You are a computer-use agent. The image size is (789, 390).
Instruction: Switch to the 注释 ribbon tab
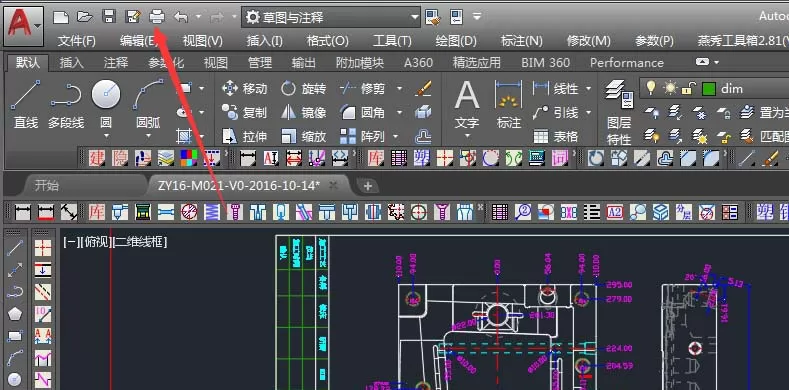(116, 63)
